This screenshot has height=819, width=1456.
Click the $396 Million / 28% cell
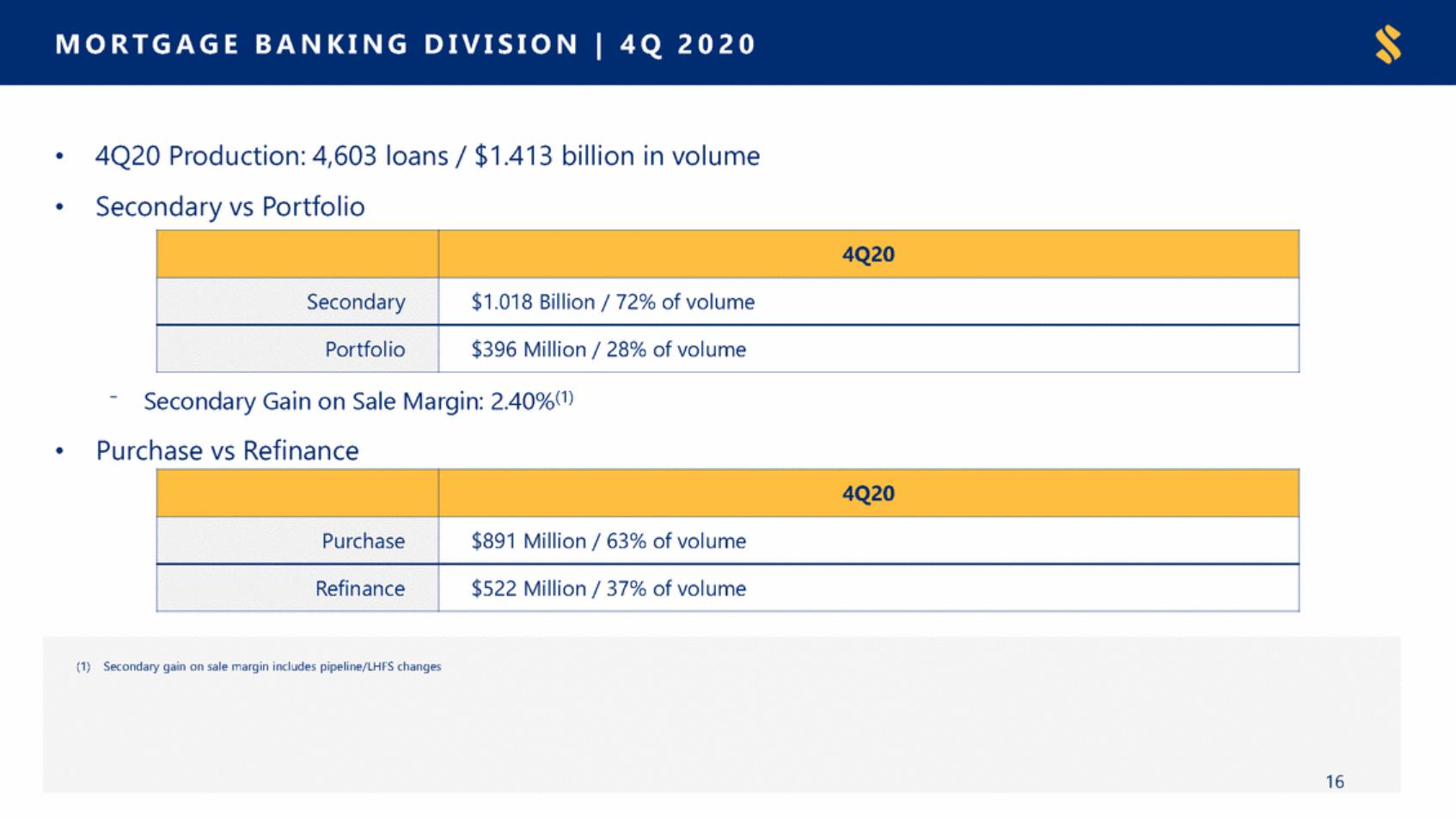[x=868, y=349]
